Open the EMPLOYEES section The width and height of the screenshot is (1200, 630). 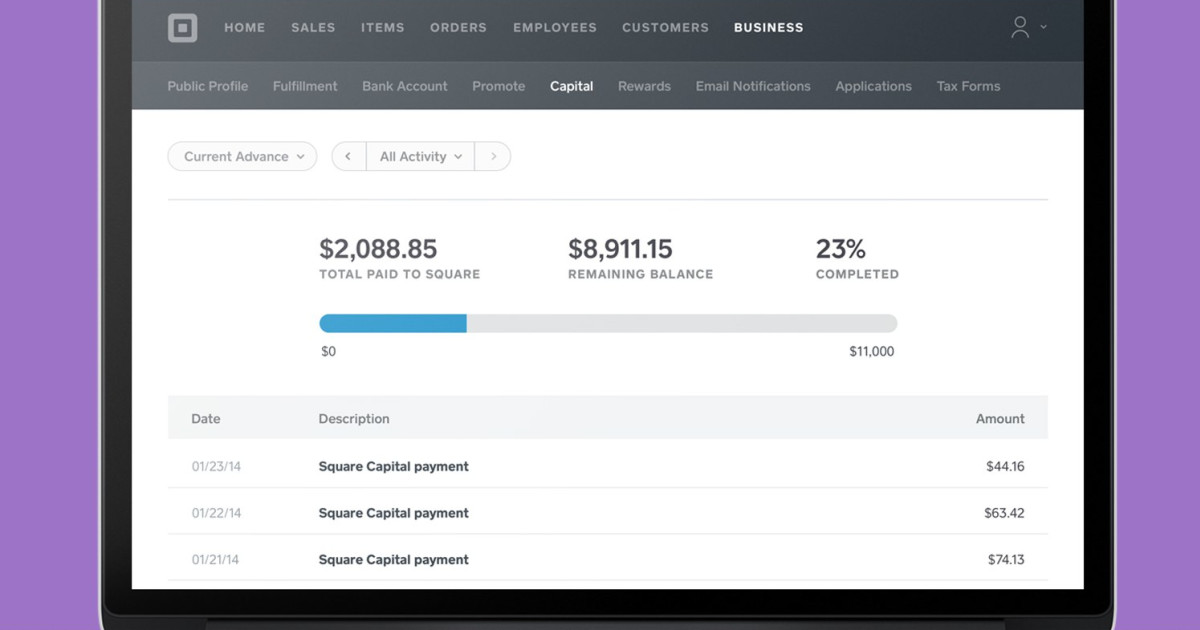coord(555,28)
